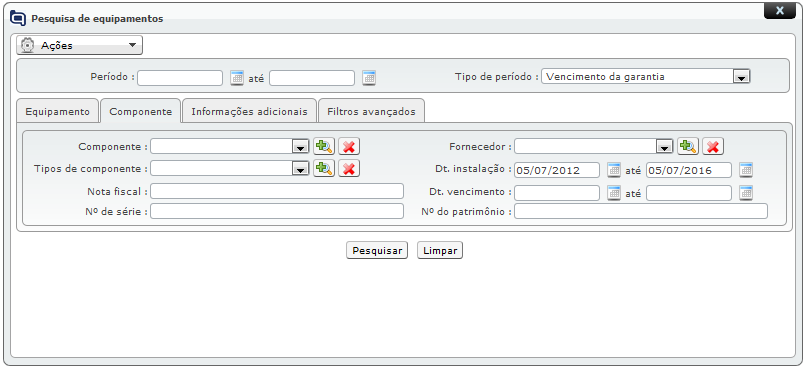Expand the Tipo de período dropdown

pyautogui.click(x=741, y=77)
